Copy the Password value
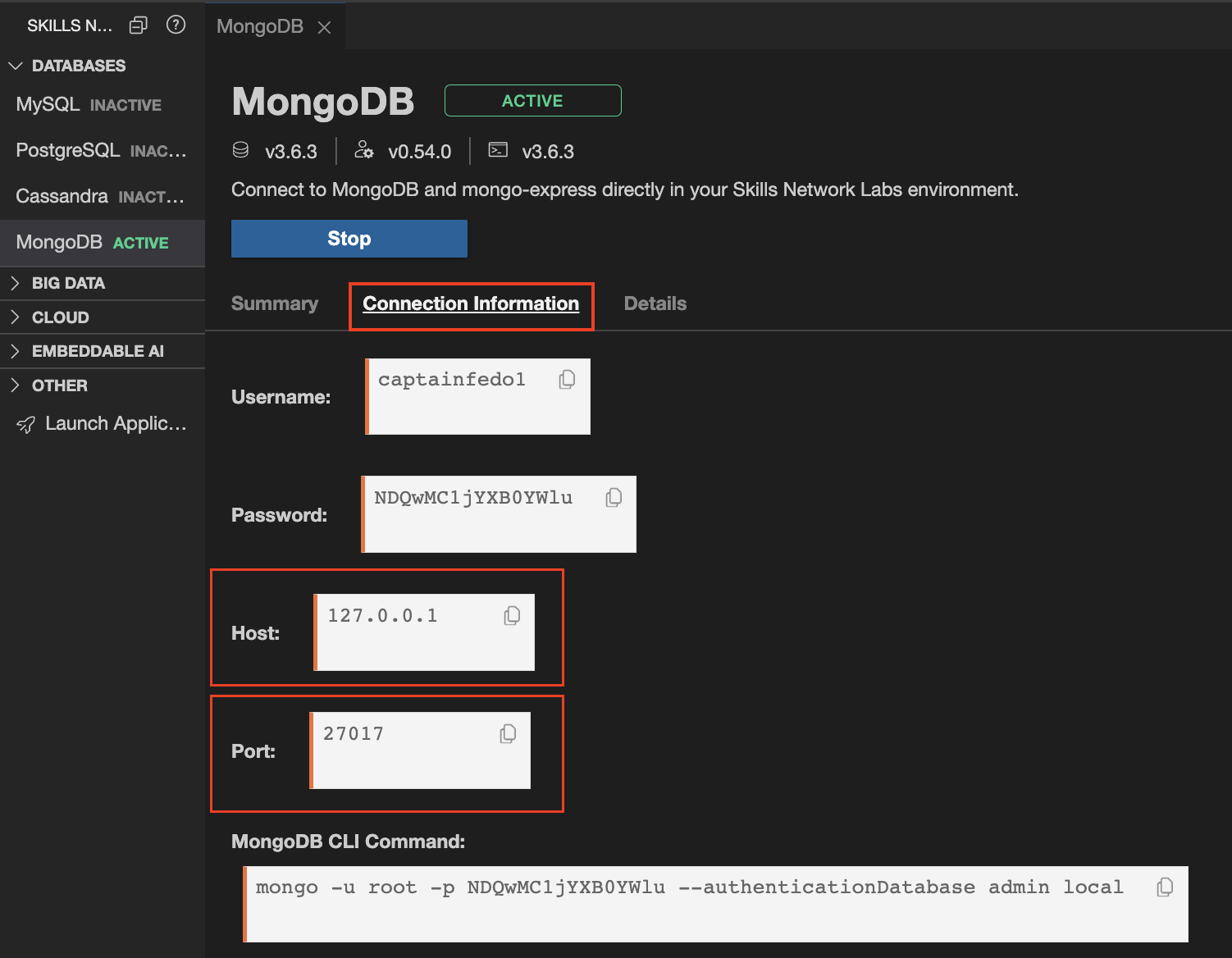 click(x=614, y=498)
